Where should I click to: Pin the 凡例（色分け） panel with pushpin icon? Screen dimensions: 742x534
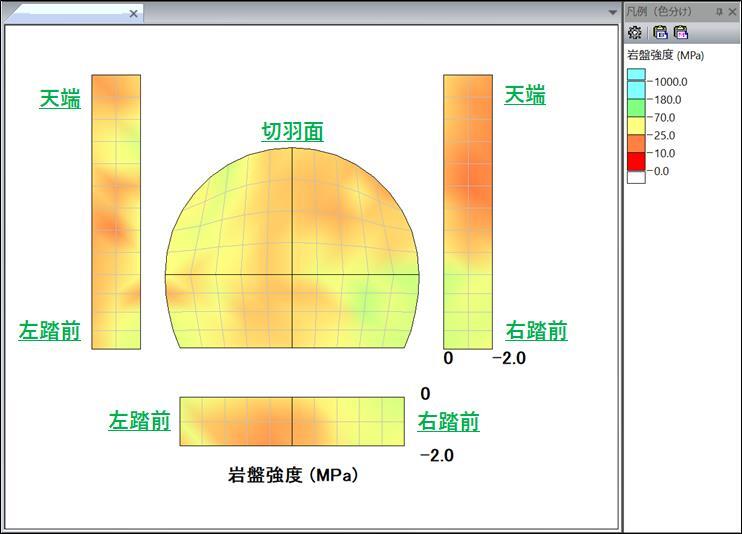coord(719,11)
